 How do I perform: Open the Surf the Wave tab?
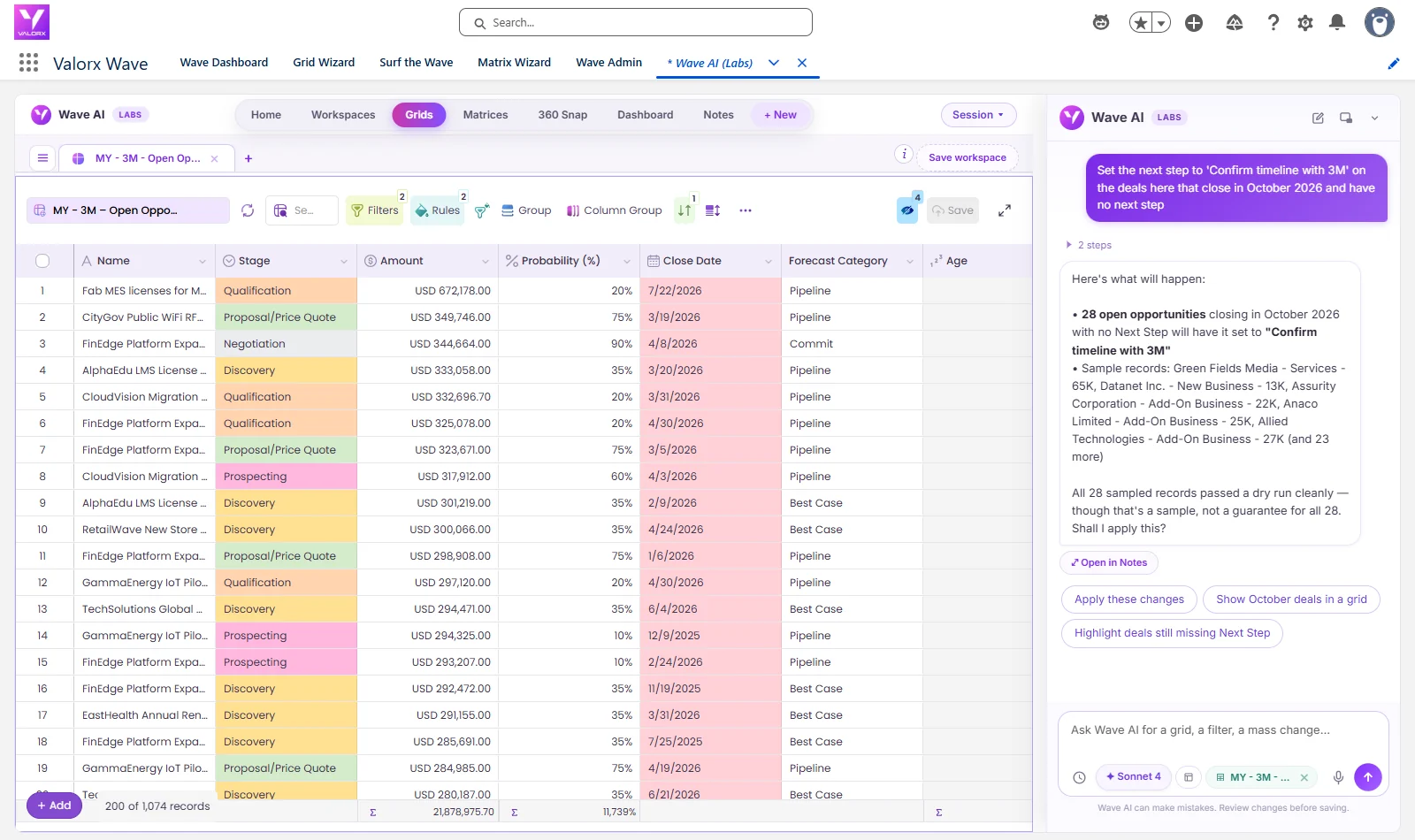tap(417, 63)
